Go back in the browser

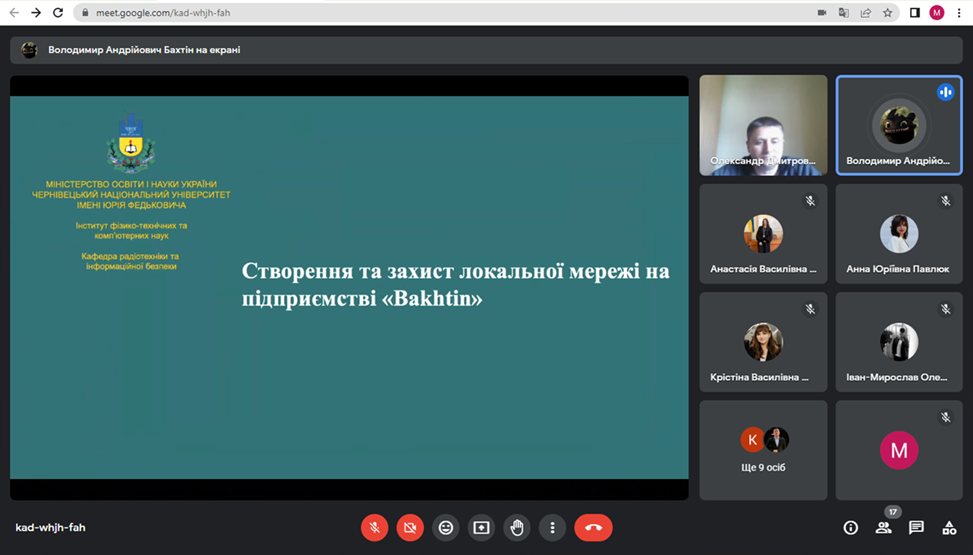click(14, 12)
